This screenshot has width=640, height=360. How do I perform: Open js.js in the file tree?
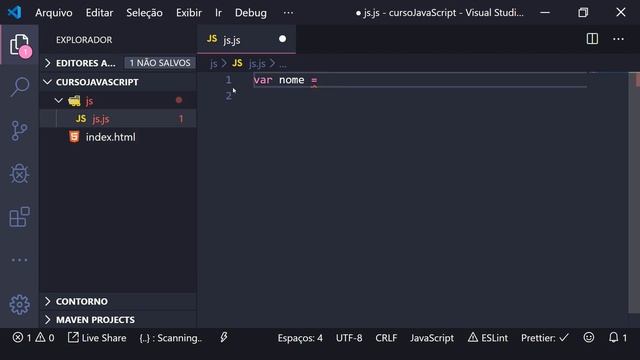click(x=118, y=119)
